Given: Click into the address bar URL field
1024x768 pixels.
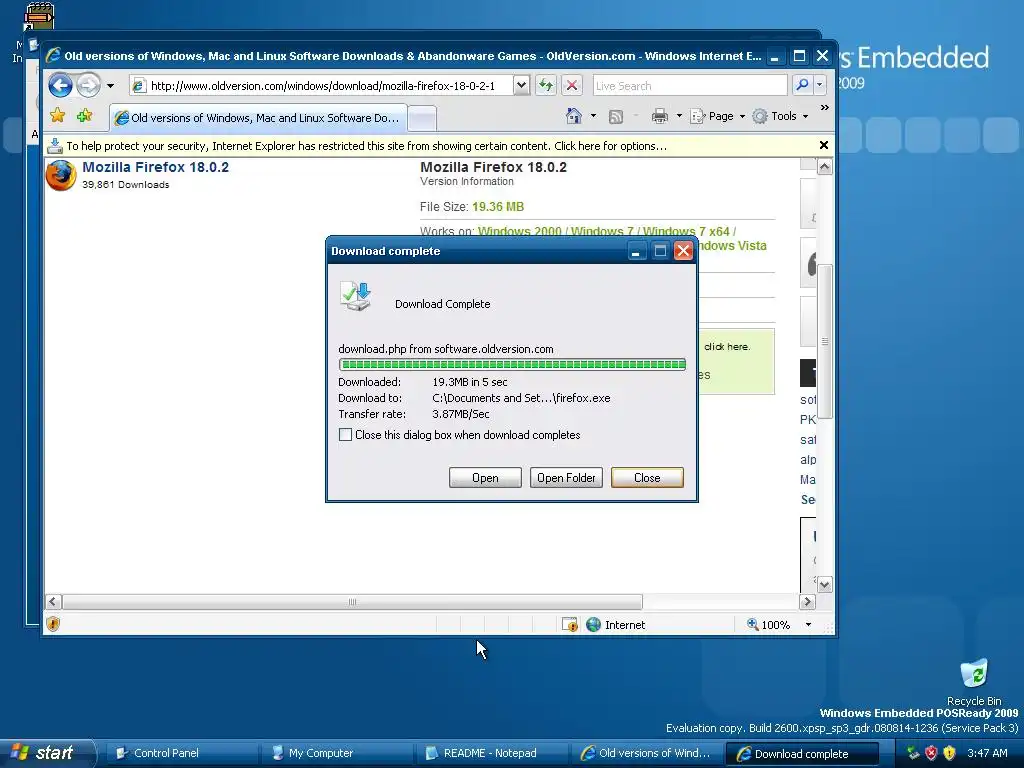Looking at the screenshot, I should (321, 86).
